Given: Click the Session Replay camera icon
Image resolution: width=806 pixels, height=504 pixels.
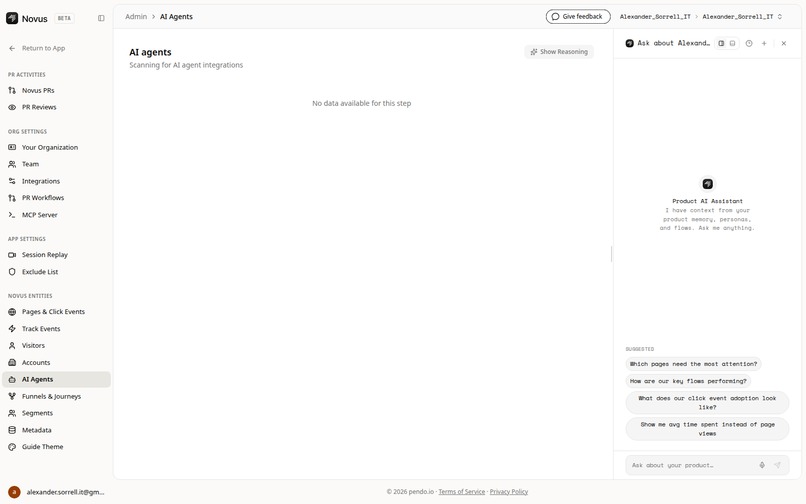Looking at the screenshot, I should (12, 255).
